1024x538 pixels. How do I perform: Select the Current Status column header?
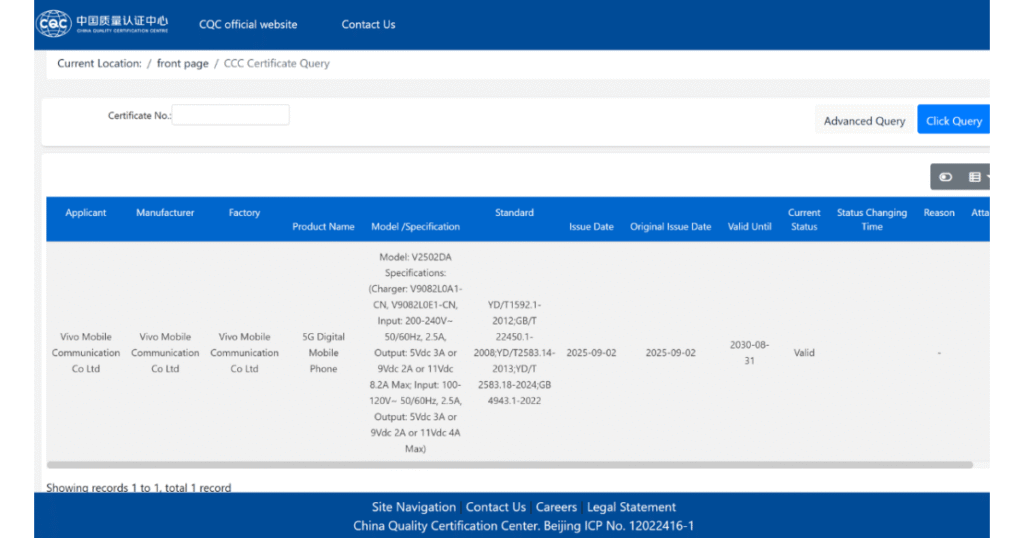(x=804, y=219)
